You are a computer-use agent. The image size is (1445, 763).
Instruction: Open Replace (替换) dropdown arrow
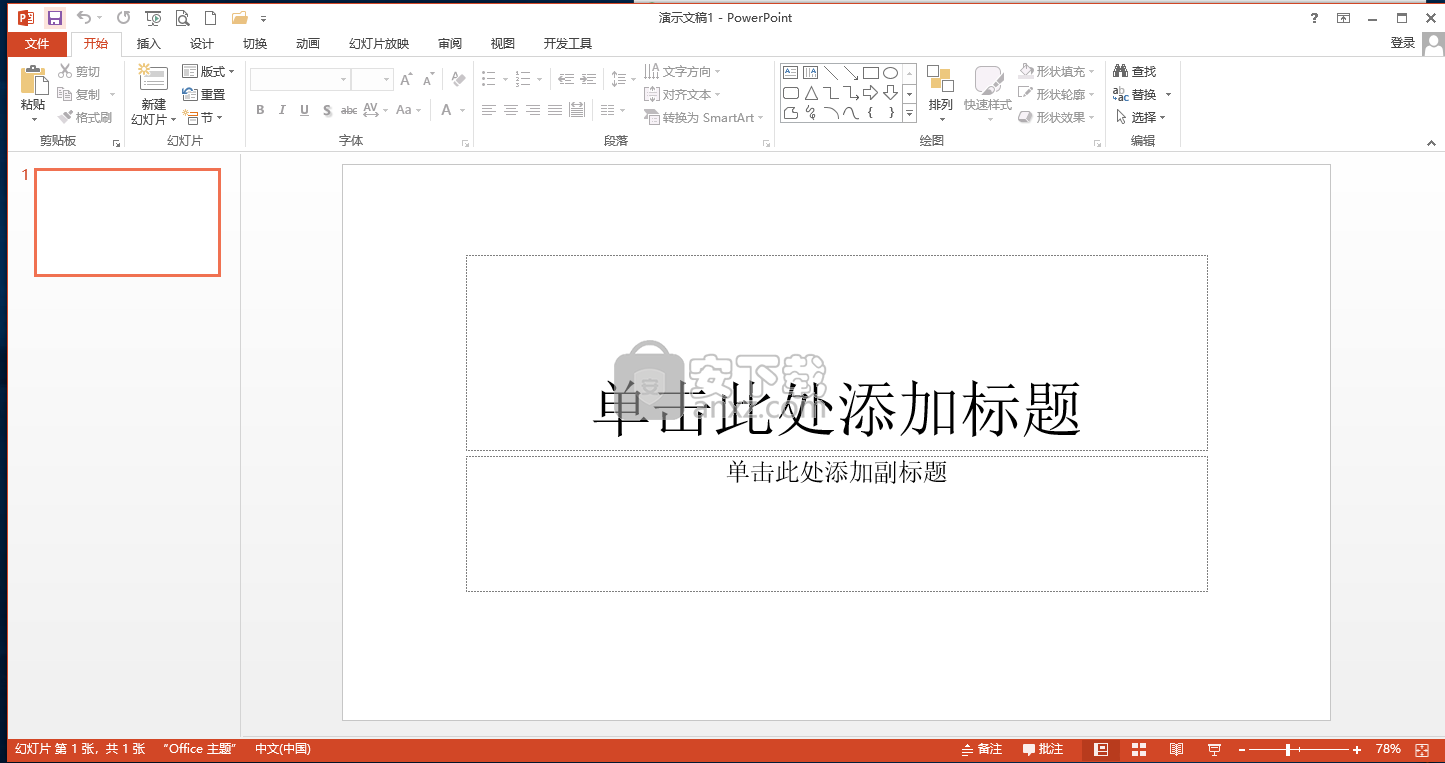click(1168, 95)
